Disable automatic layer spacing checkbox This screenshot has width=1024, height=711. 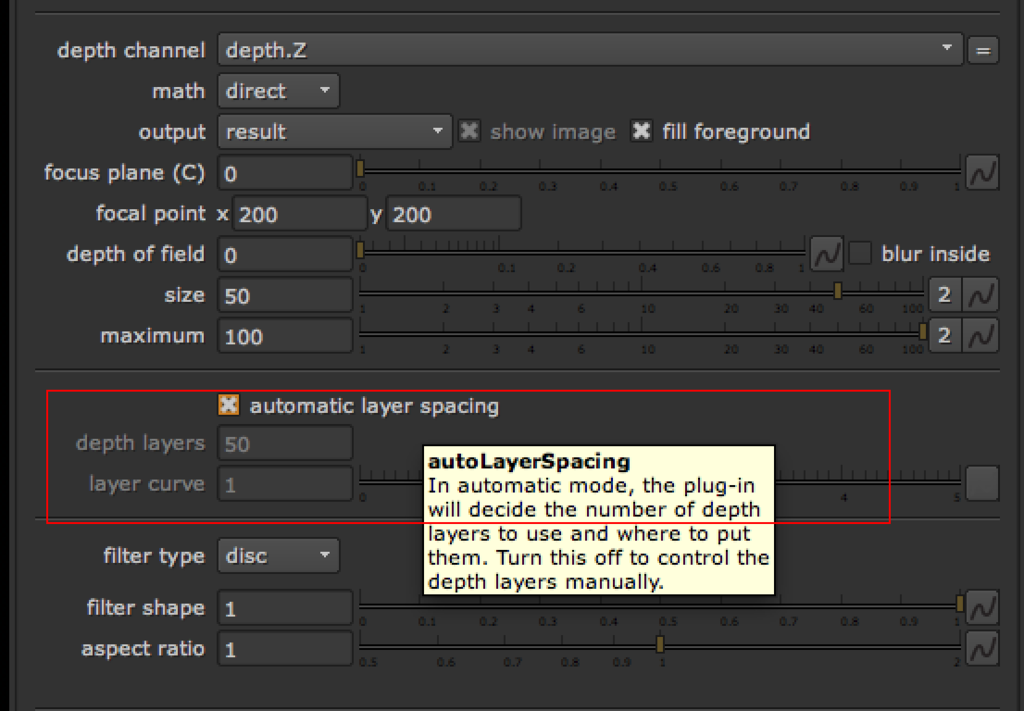(229, 405)
